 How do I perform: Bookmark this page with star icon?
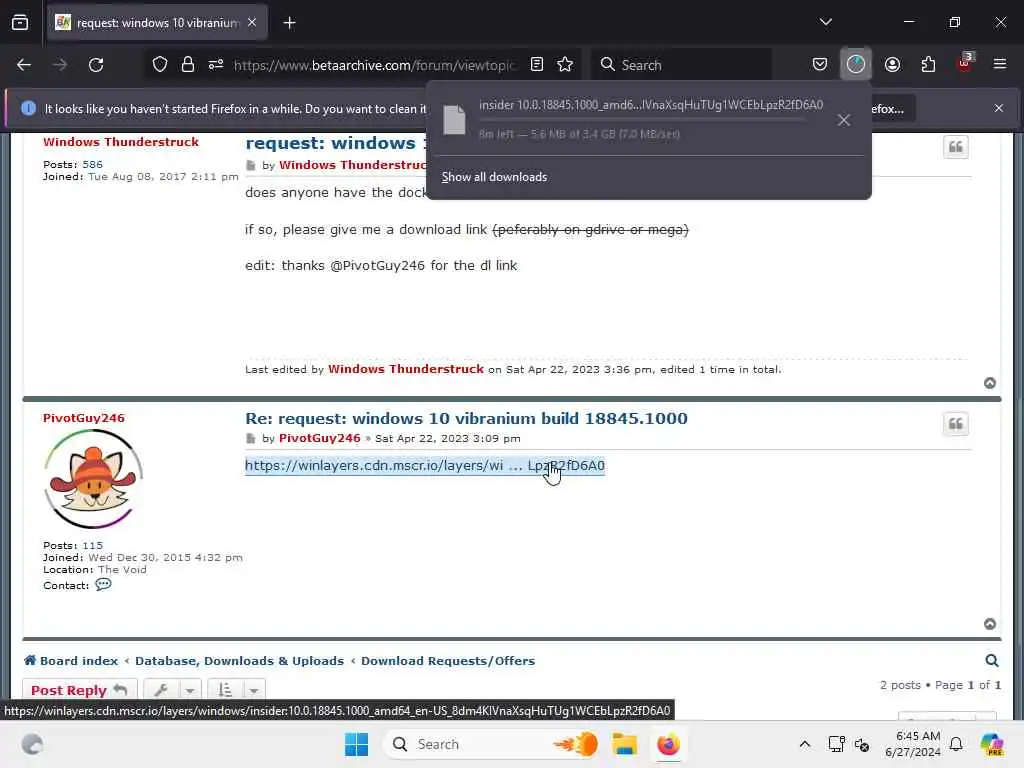pyautogui.click(x=565, y=65)
